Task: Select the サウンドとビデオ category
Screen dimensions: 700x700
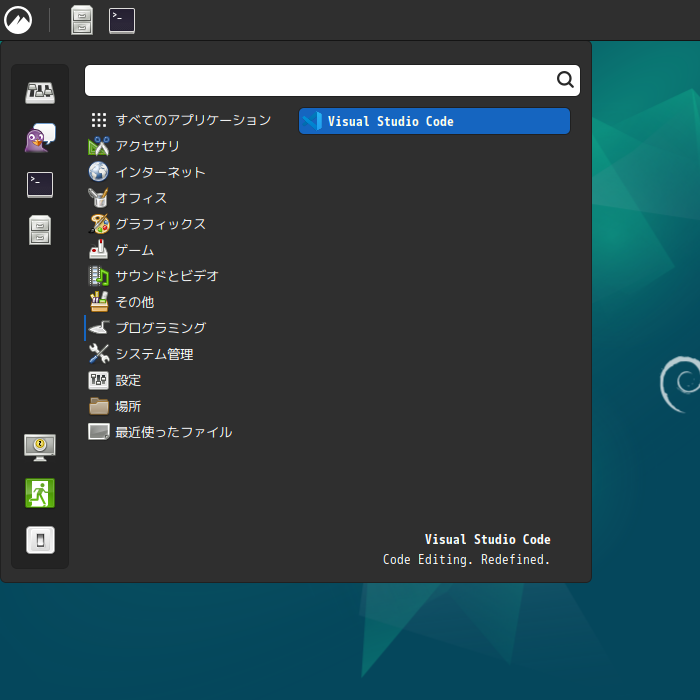Action: click(166, 276)
